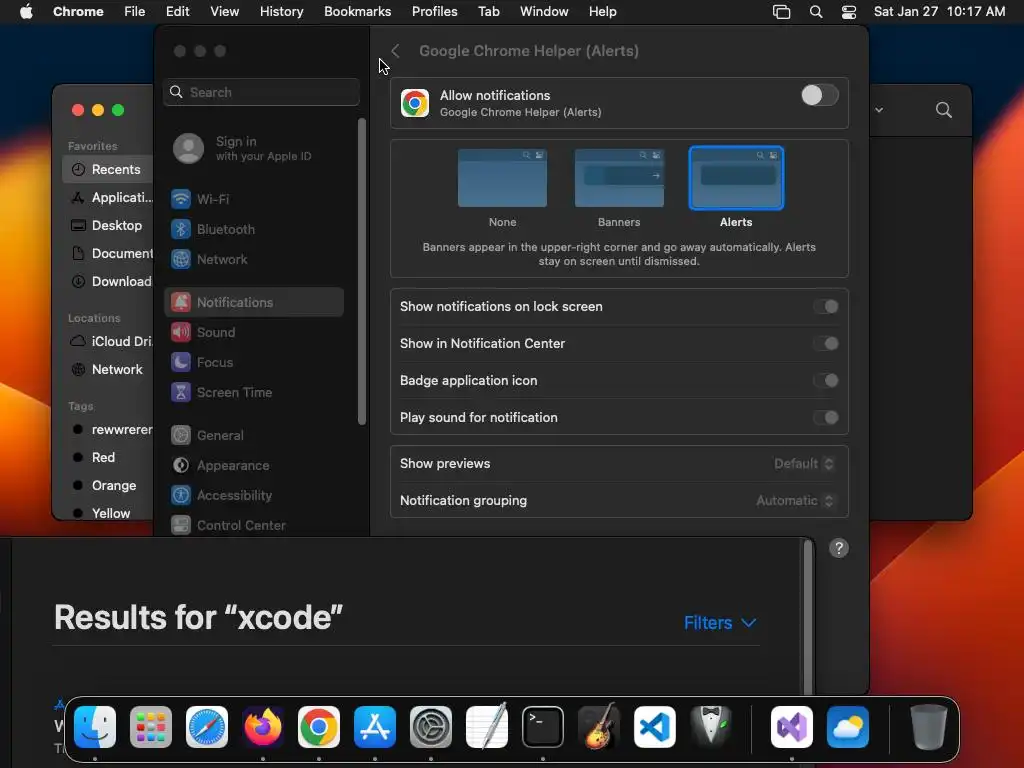Select the Alerts style thumbnail
1024x768 pixels.
tap(736, 178)
